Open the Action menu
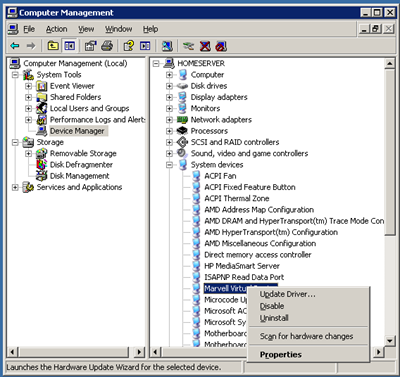The image size is (400, 377). 56,29
